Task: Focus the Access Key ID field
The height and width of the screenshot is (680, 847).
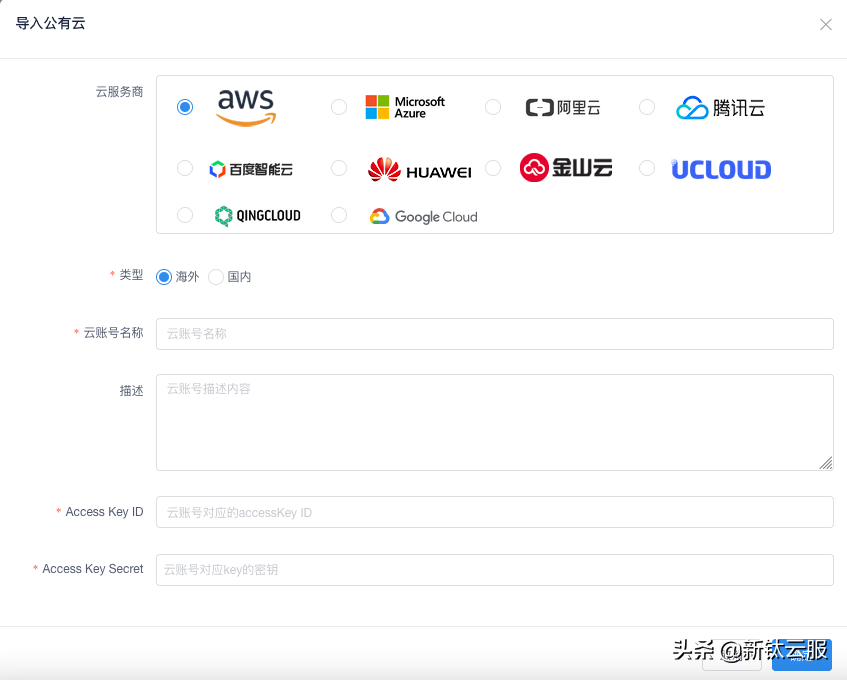Action: click(495, 512)
